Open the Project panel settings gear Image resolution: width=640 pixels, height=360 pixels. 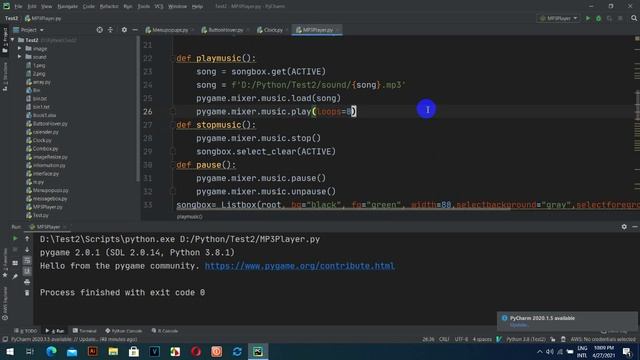pos(124,30)
